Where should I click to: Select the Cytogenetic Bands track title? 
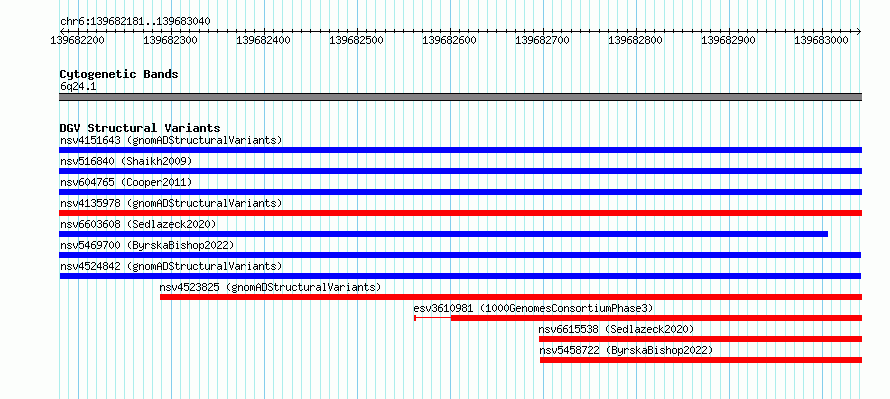[x=119, y=74]
